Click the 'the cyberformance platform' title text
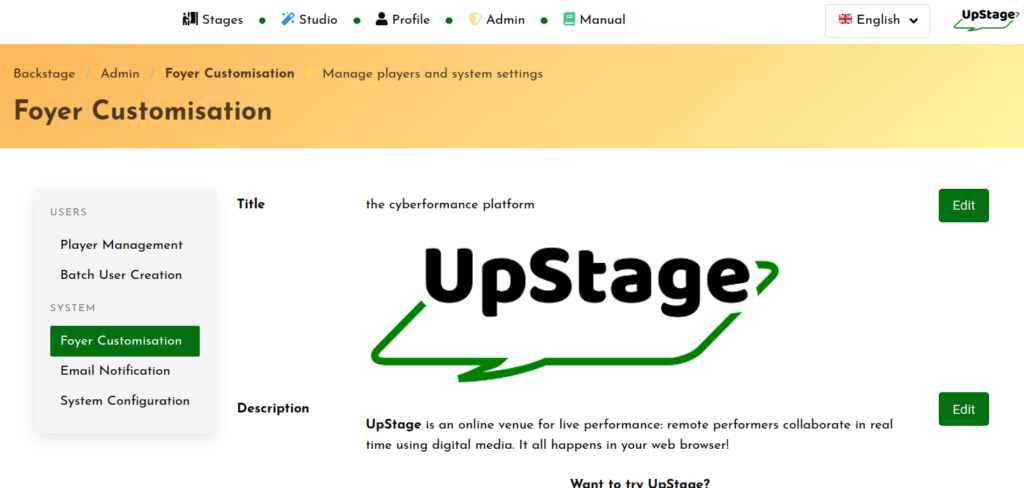The image size is (1024, 488). coord(450,204)
